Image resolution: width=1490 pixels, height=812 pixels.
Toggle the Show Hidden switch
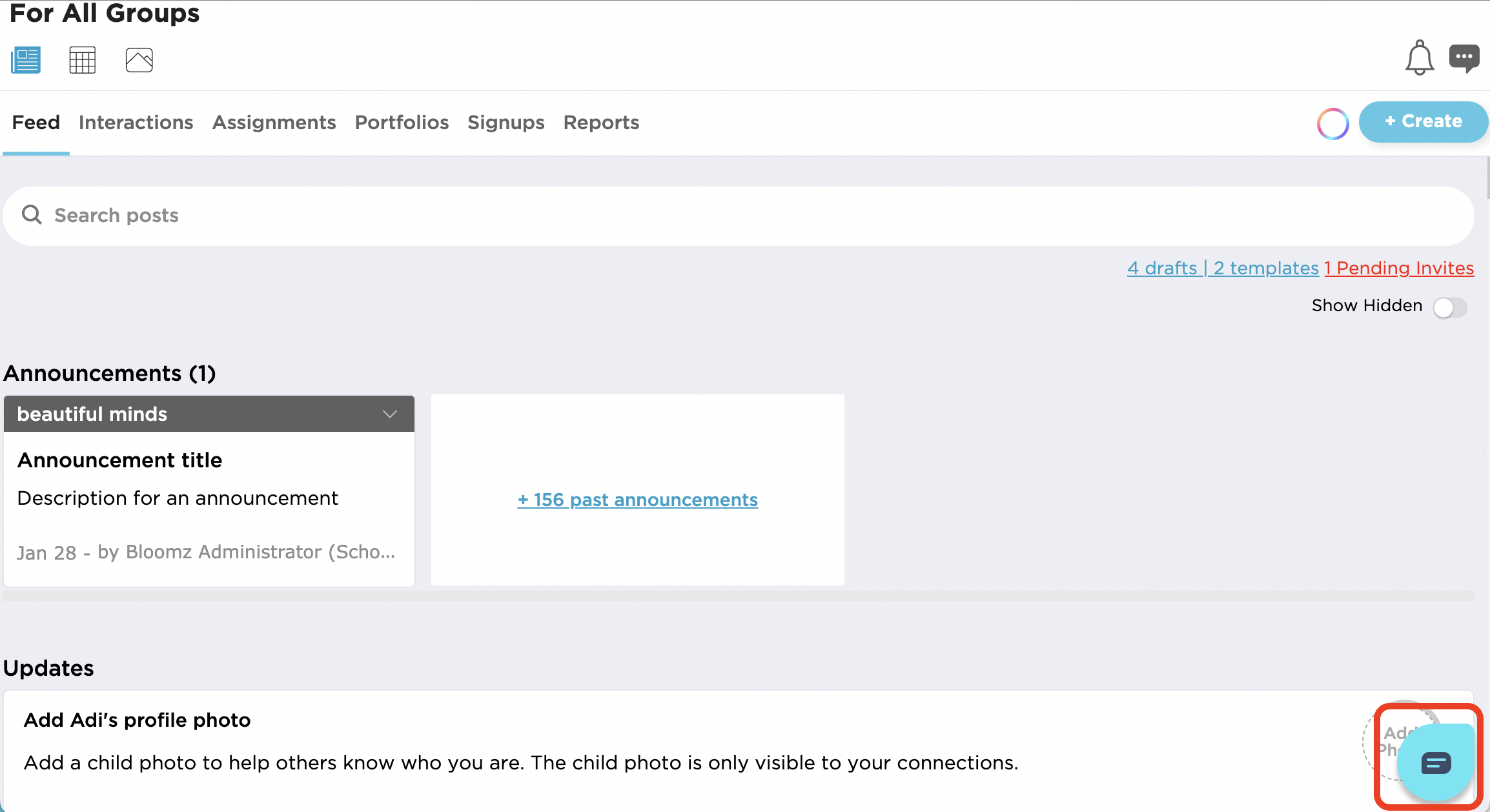(x=1449, y=307)
